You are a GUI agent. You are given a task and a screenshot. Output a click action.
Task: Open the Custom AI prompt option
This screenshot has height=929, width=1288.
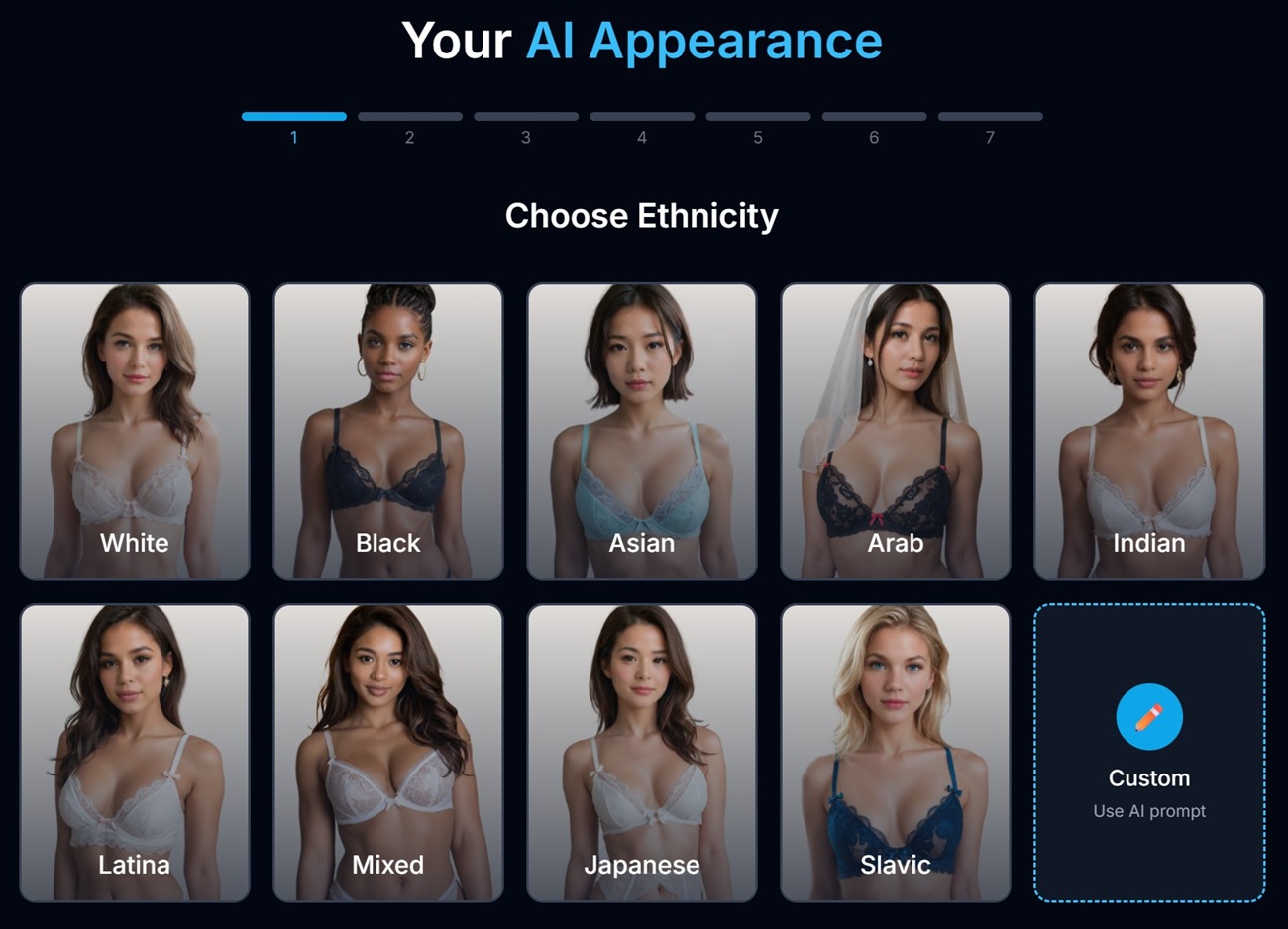pos(1149,753)
